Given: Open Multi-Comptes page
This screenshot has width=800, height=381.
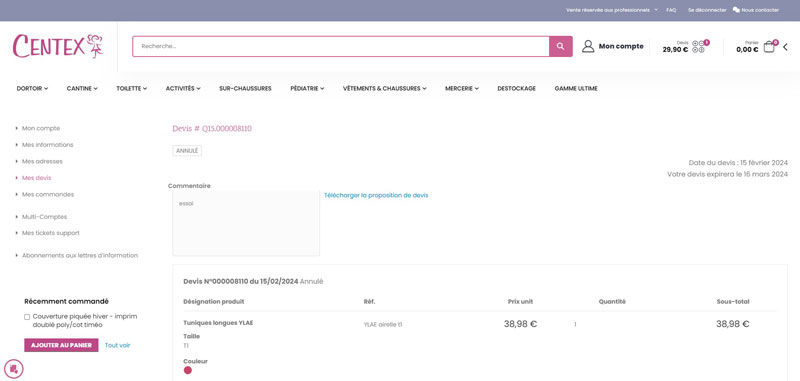Looking at the screenshot, I should click(44, 217).
